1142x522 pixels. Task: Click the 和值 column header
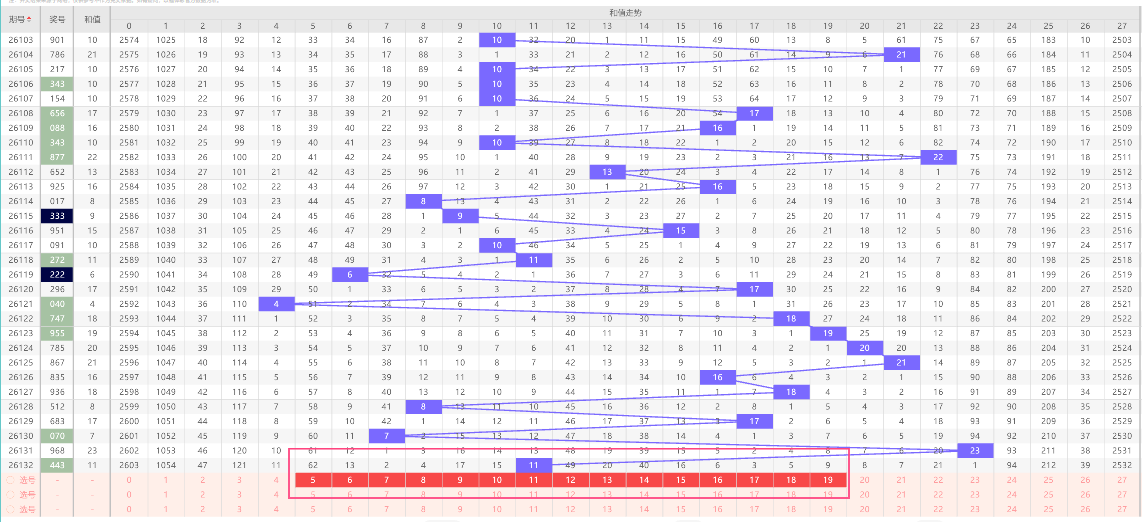[92, 20]
